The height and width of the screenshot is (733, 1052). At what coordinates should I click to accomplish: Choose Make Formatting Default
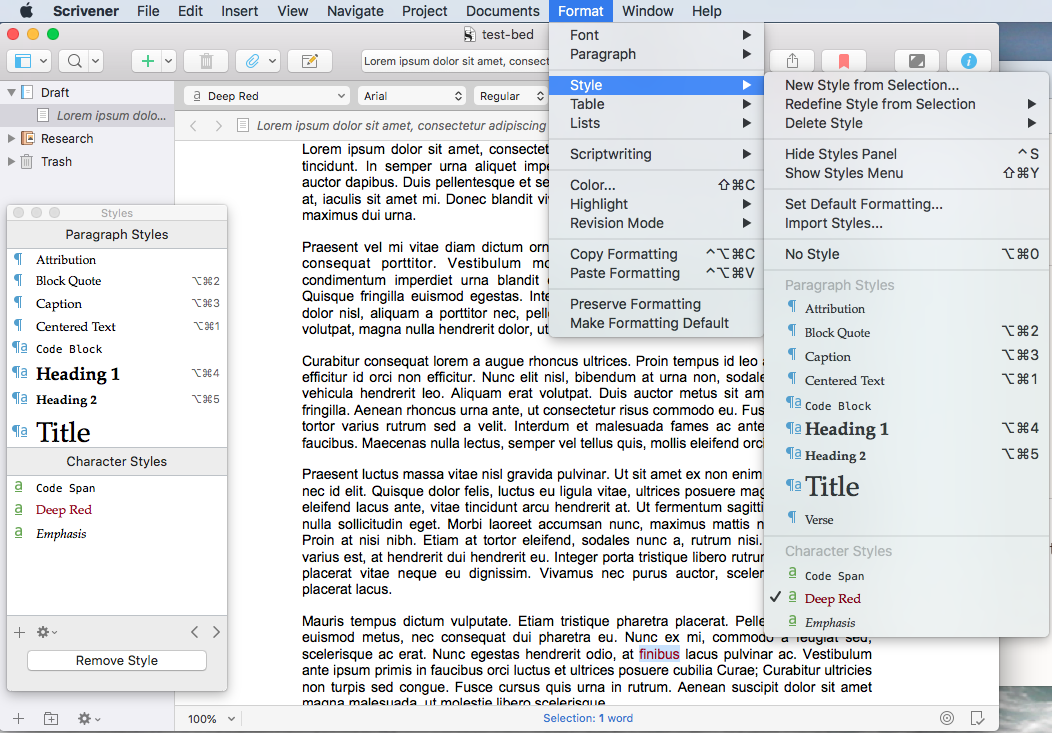[656, 323]
